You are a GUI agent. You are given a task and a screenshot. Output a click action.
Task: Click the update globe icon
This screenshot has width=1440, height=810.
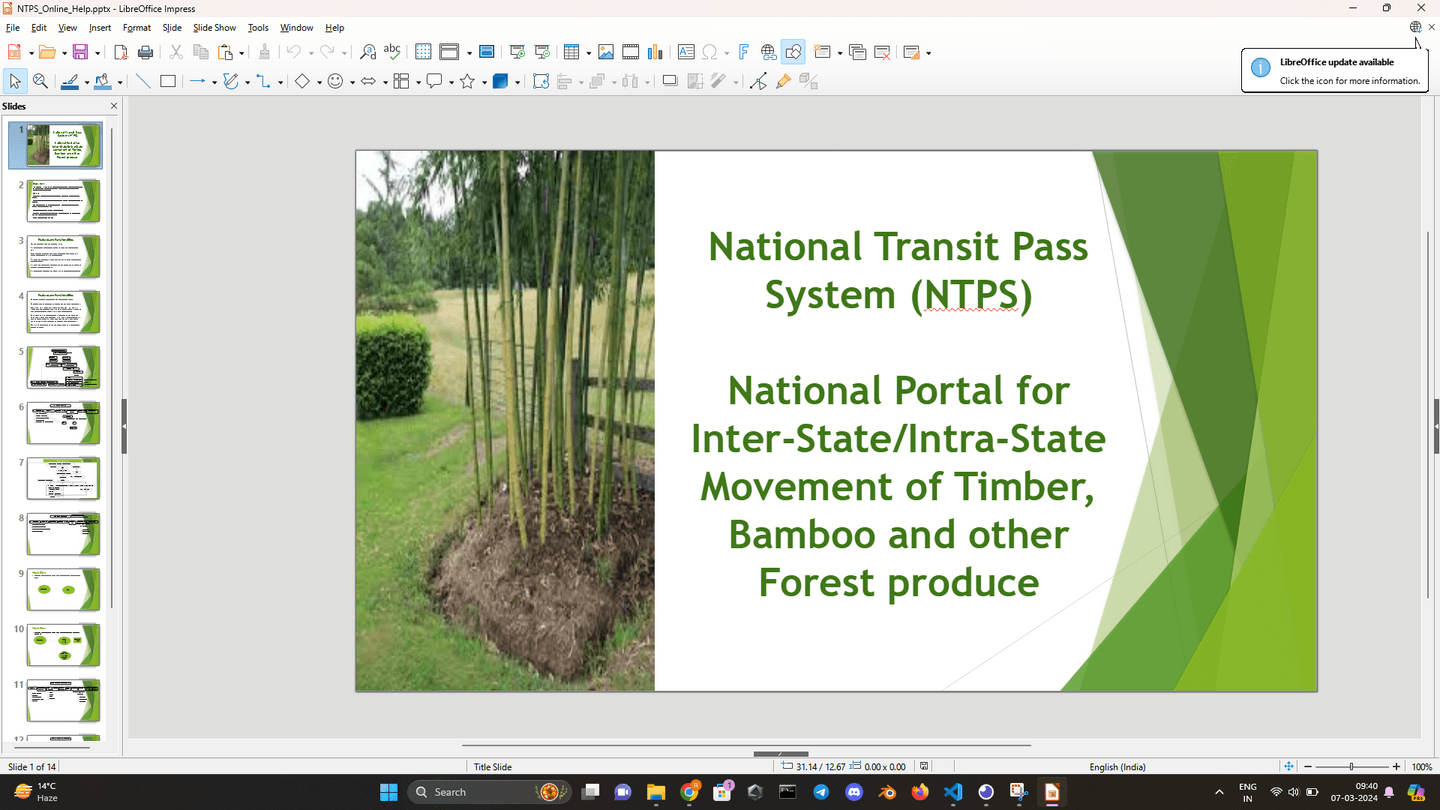pos(1415,28)
